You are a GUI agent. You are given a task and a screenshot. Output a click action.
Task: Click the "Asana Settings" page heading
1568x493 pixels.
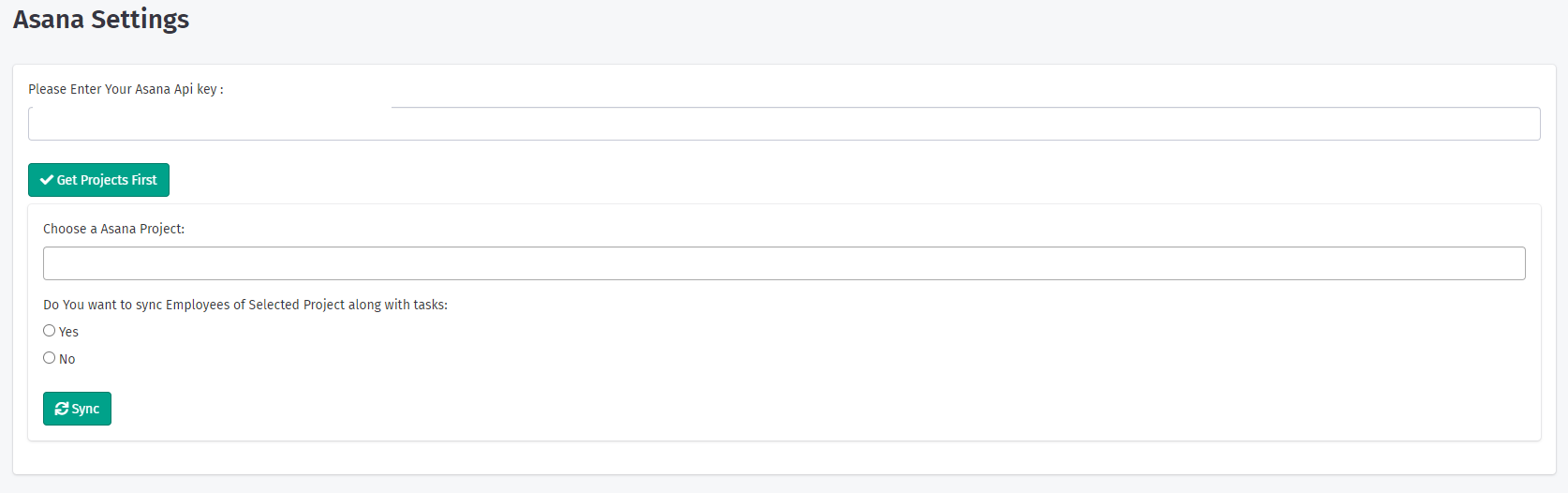101,19
